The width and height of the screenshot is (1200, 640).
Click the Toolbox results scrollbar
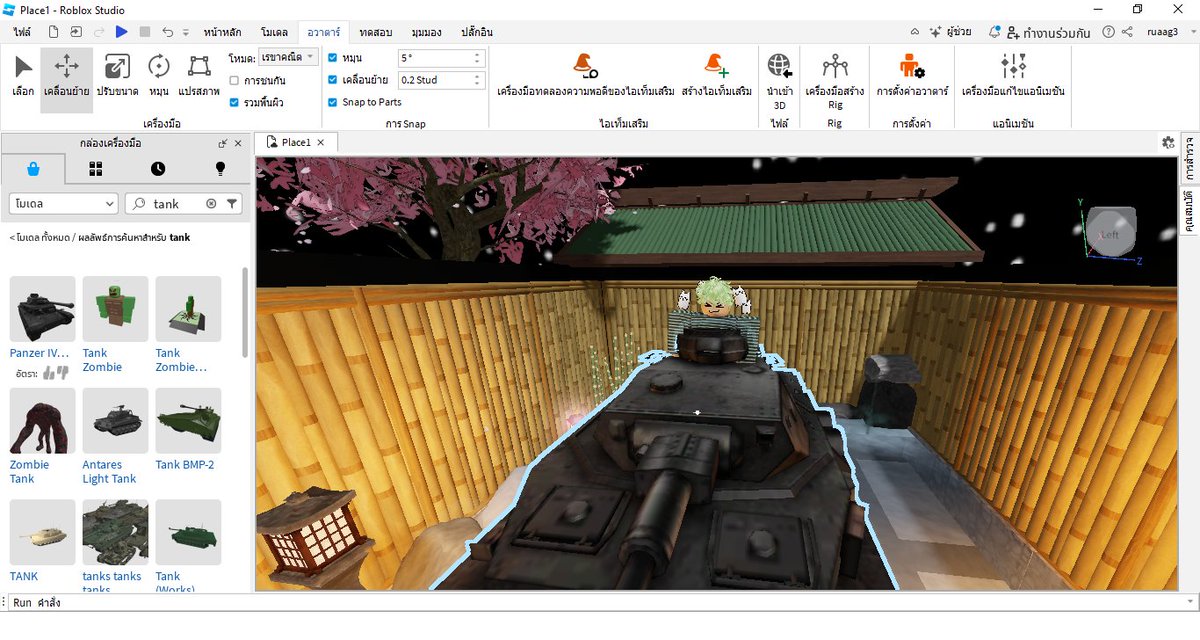click(246, 312)
